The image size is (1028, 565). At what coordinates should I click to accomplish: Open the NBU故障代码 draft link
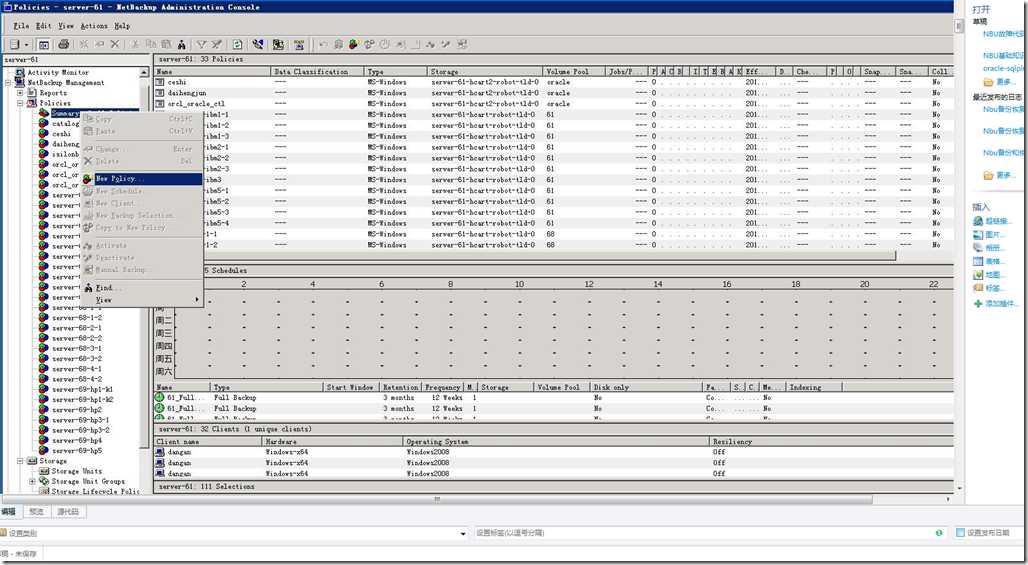pos(1002,33)
